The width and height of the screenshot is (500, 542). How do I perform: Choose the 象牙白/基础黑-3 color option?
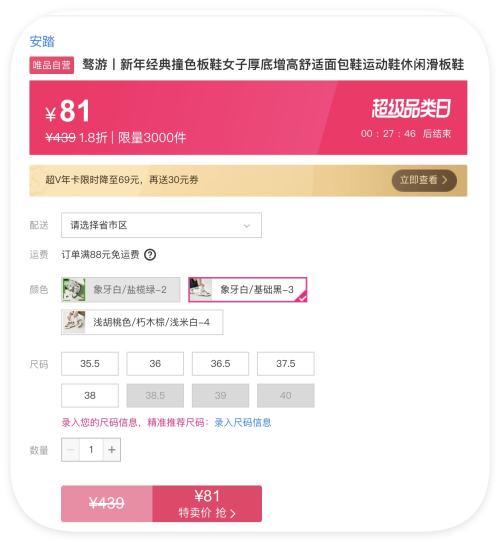(248, 290)
